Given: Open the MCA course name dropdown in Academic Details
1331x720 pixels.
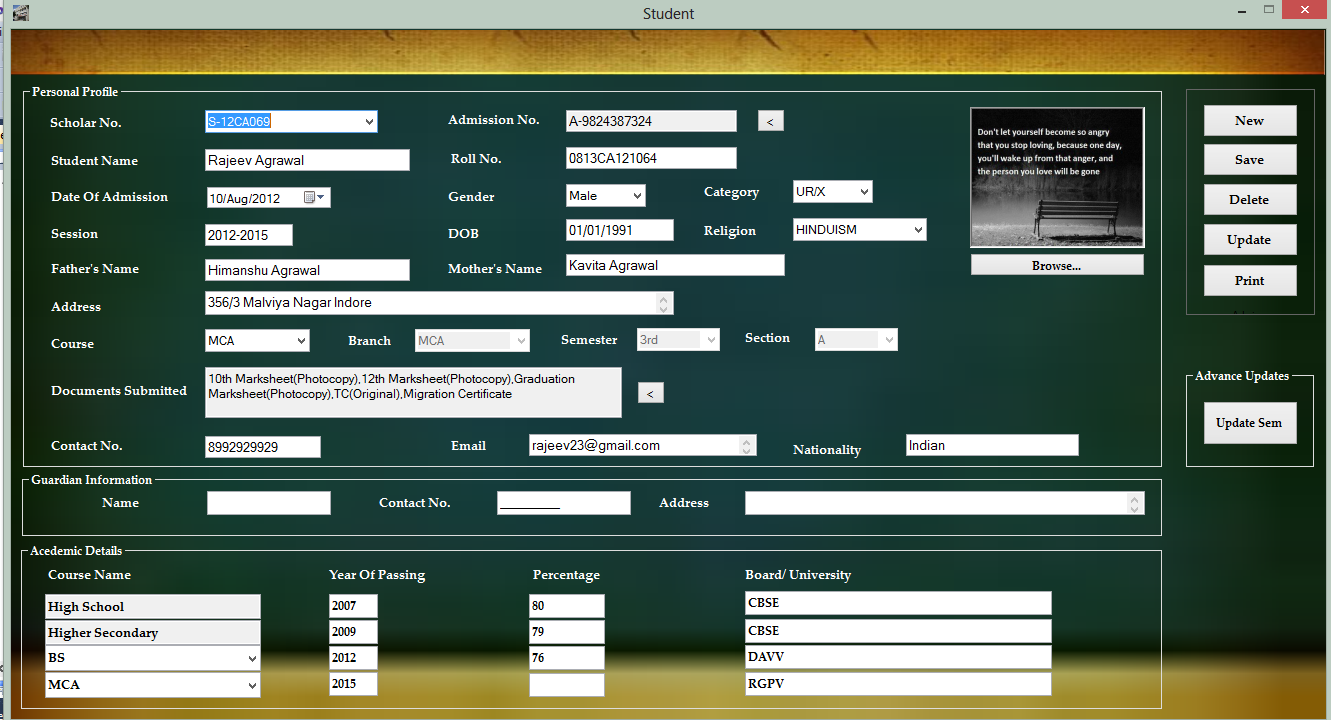Looking at the screenshot, I should (x=251, y=685).
